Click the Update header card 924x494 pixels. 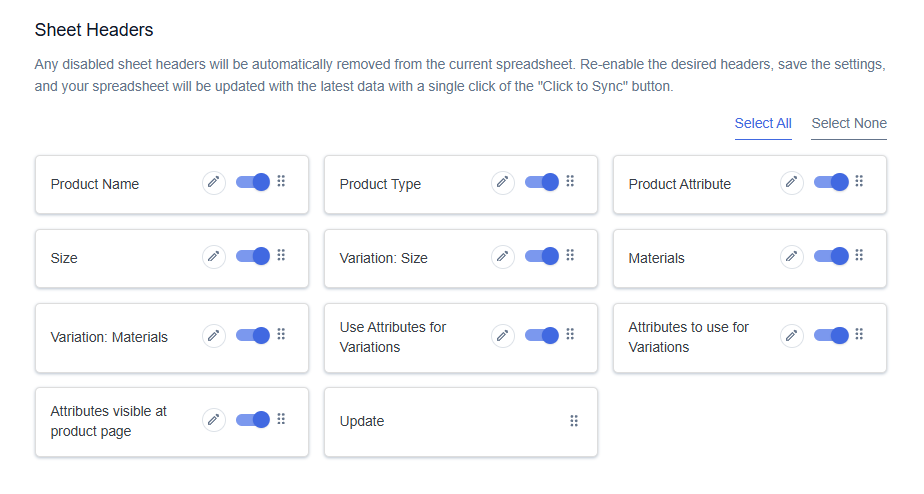point(461,421)
